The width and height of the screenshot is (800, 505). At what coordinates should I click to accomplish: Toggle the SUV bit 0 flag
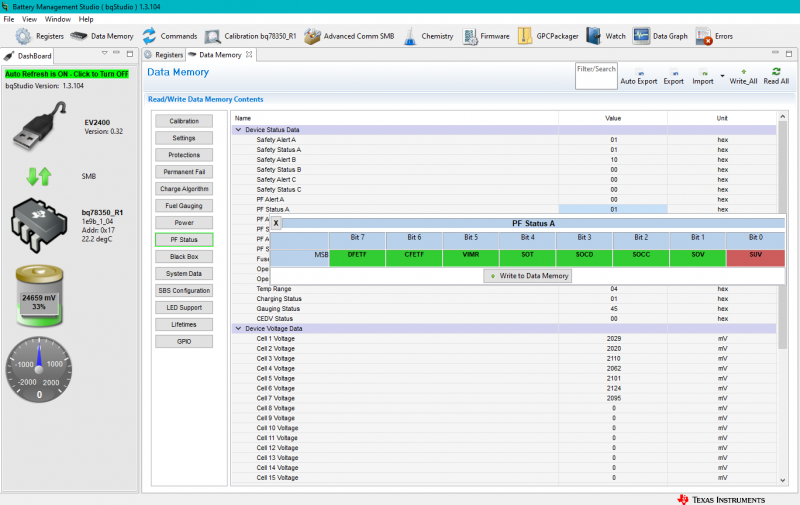[756, 257]
